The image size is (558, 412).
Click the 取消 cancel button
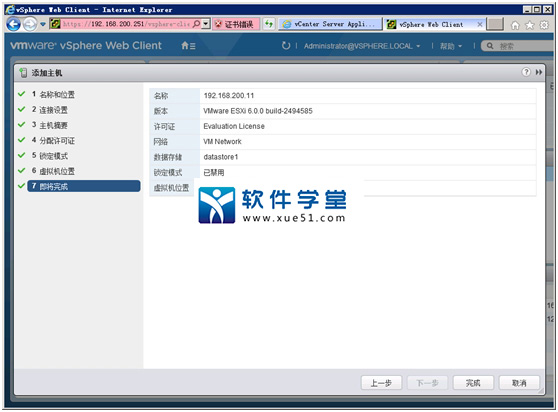[x=519, y=383]
